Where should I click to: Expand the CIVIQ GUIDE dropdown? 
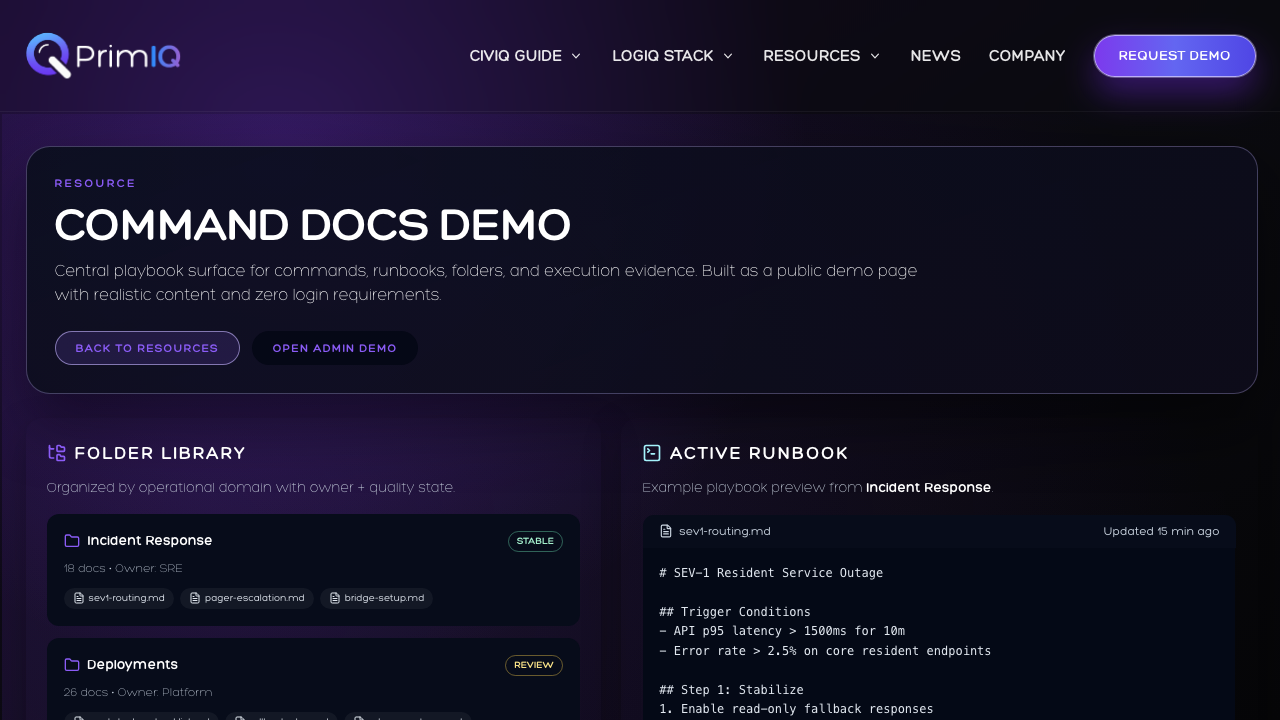click(x=525, y=56)
